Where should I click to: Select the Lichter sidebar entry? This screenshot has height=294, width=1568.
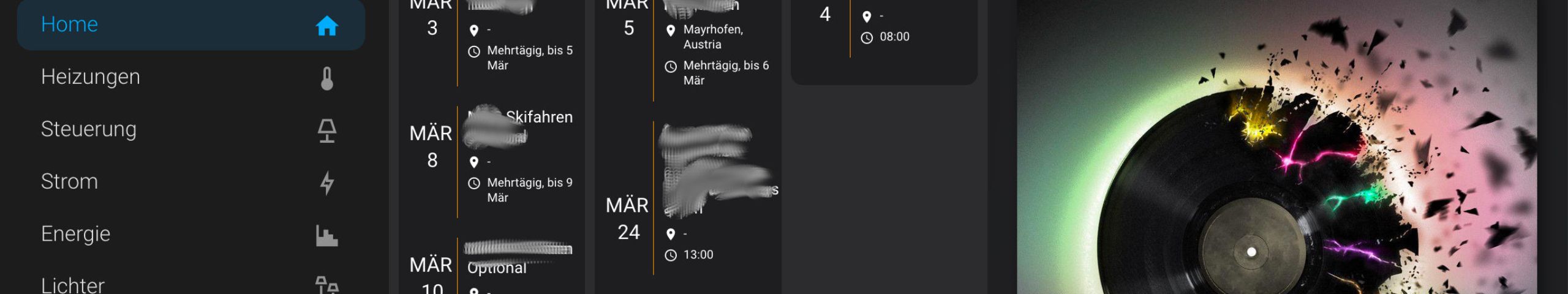[73, 285]
